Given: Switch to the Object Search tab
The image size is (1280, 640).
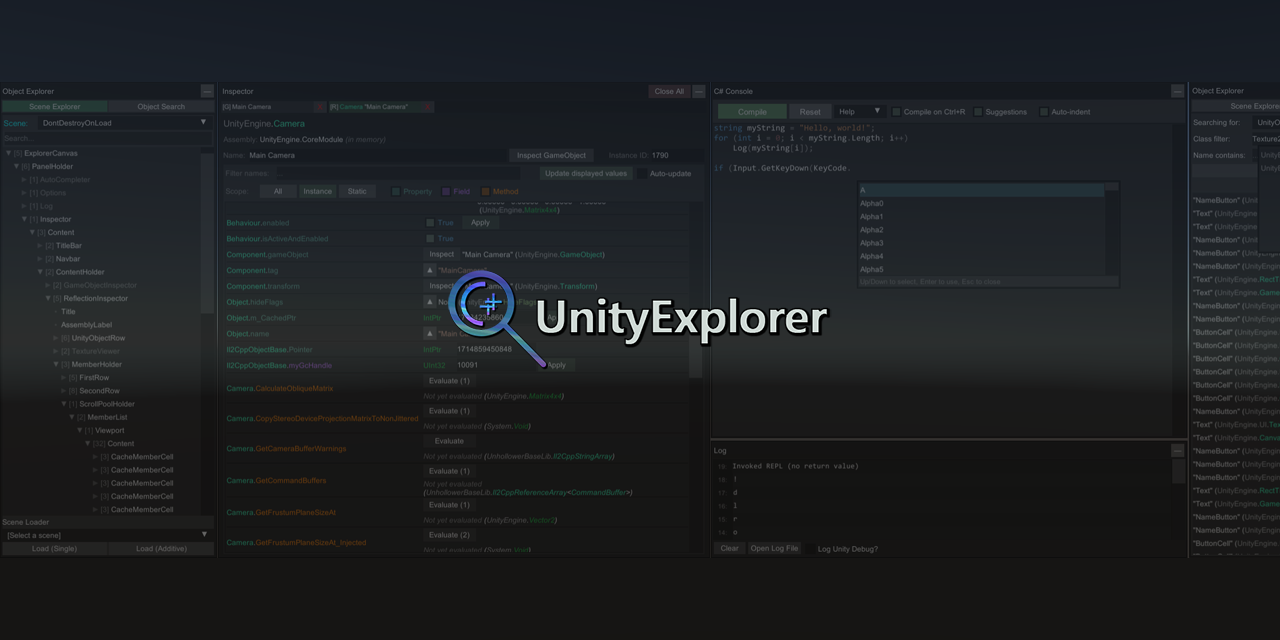Looking at the screenshot, I should (161, 107).
